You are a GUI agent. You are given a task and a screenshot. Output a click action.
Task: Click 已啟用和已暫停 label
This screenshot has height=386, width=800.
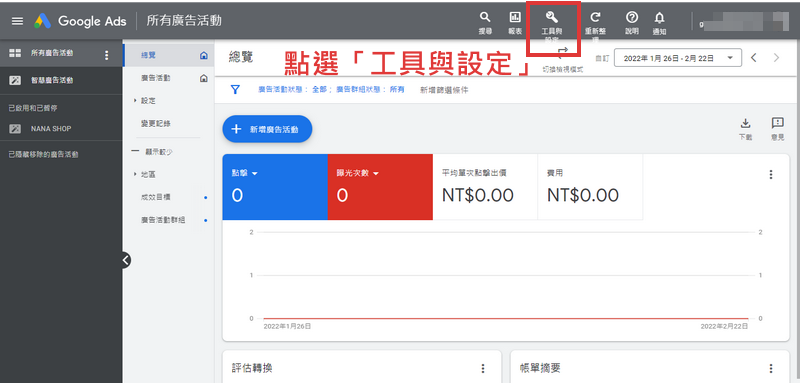33,108
